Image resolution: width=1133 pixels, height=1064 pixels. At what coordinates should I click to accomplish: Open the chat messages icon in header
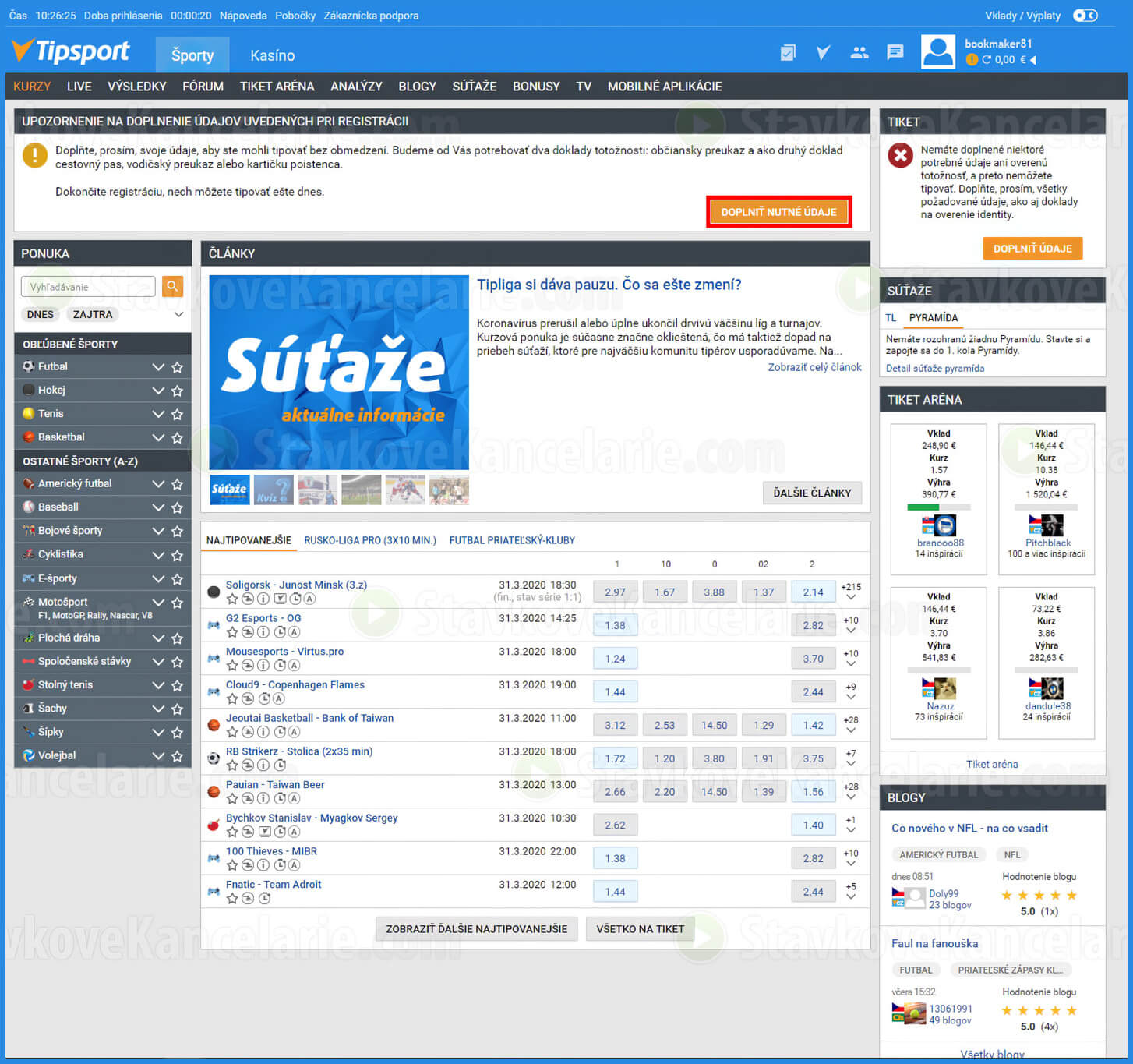click(895, 53)
